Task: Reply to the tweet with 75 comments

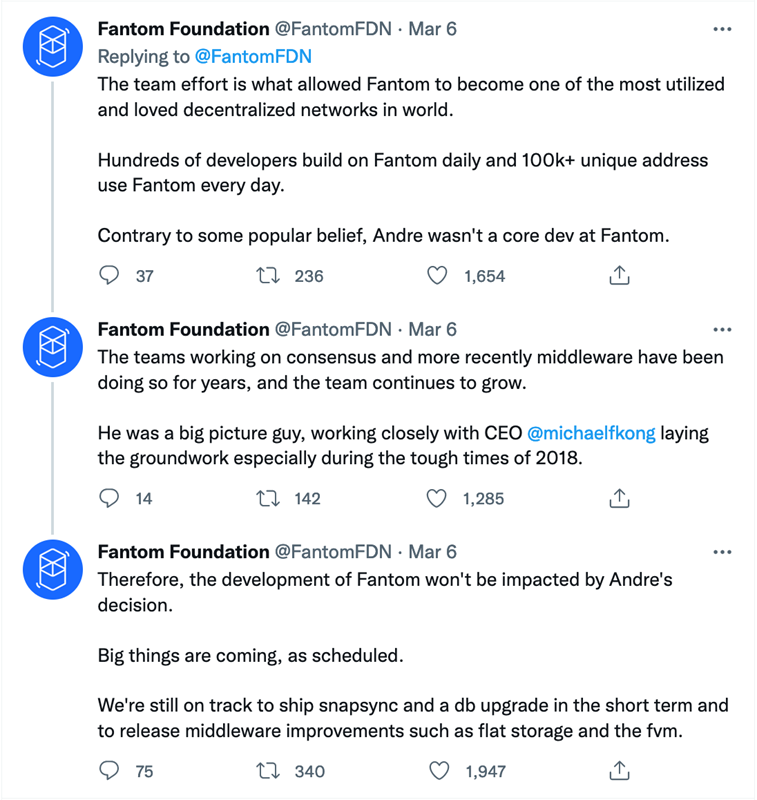Action: point(109,770)
